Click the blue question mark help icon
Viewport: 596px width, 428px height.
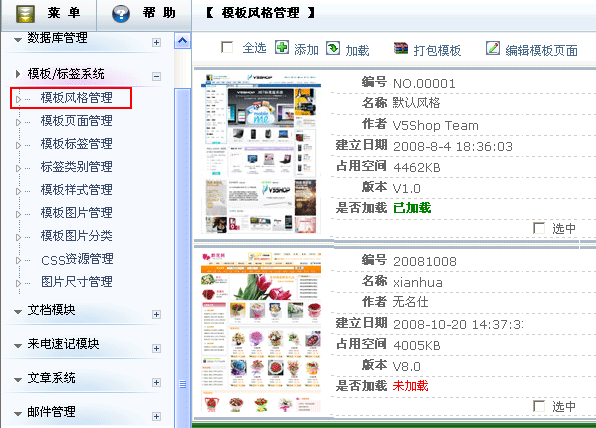tap(121, 14)
